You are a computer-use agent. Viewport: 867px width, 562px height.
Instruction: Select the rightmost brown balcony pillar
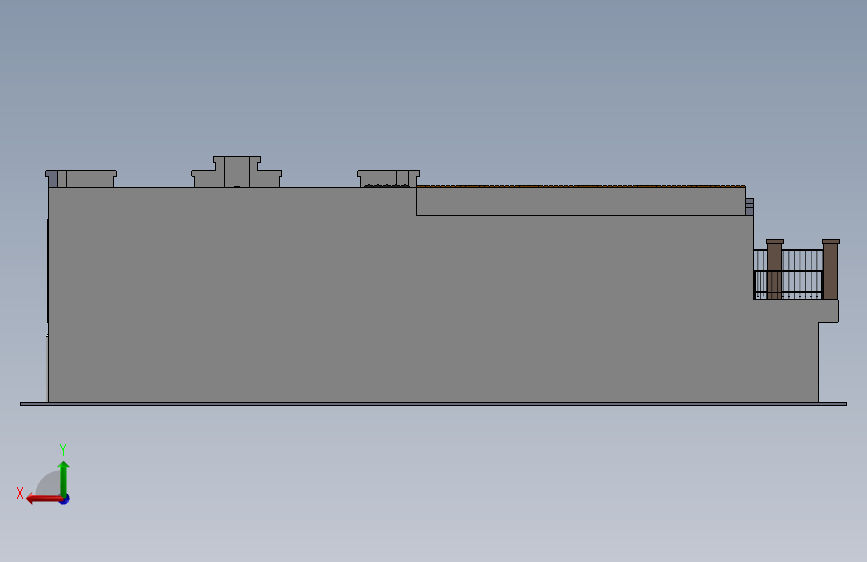pyautogui.click(x=831, y=269)
